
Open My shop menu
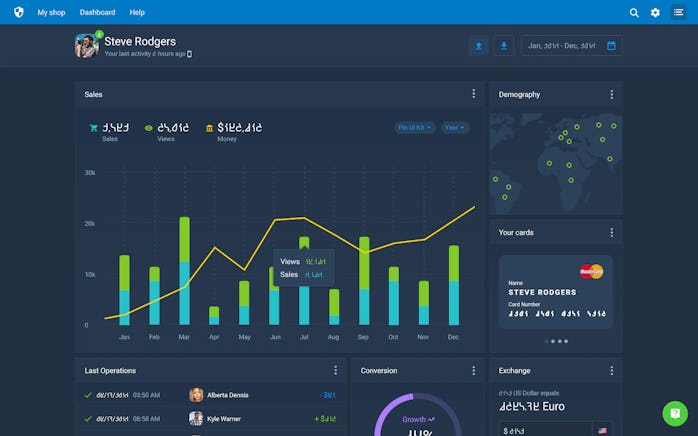tap(51, 12)
